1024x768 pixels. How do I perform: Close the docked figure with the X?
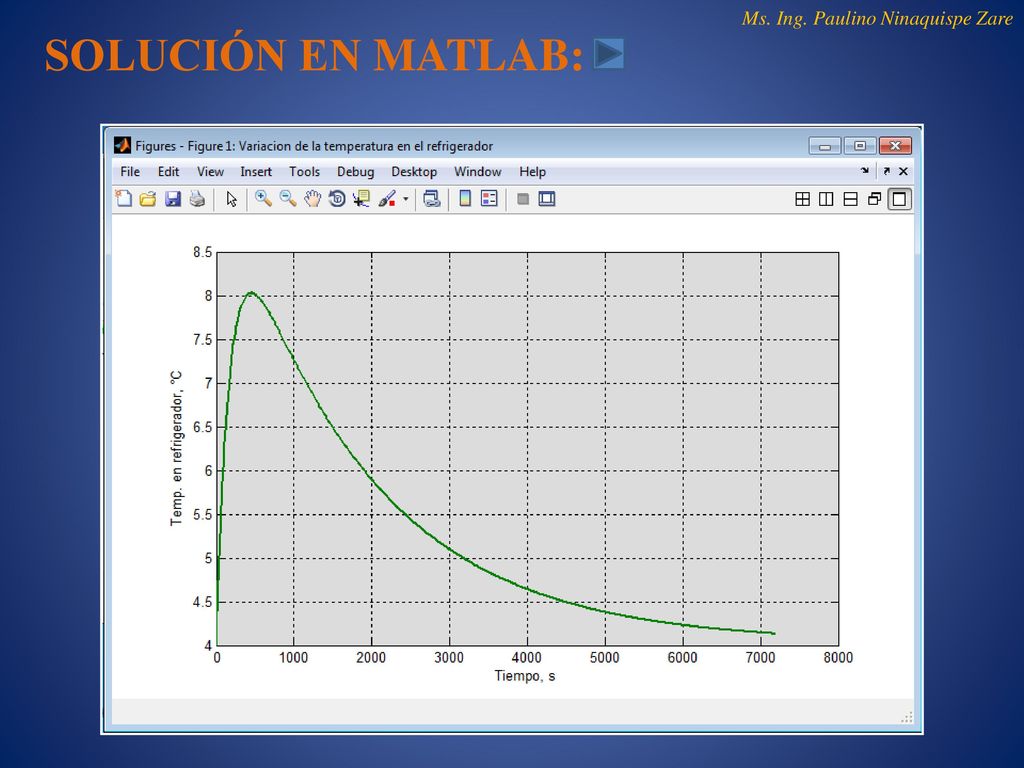pyautogui.click(x=903, y=171)
